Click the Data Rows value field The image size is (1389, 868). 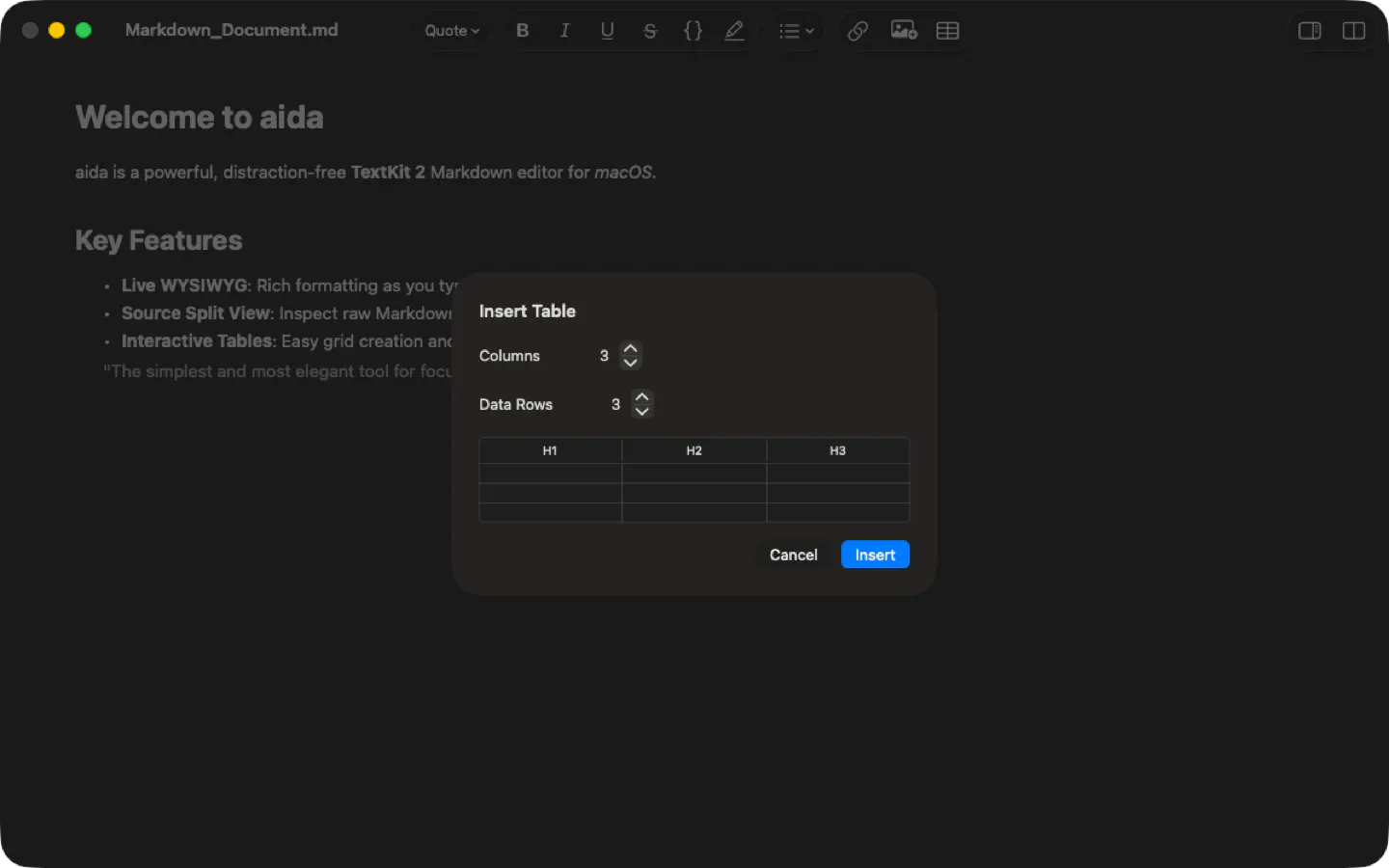pos(615,404)
